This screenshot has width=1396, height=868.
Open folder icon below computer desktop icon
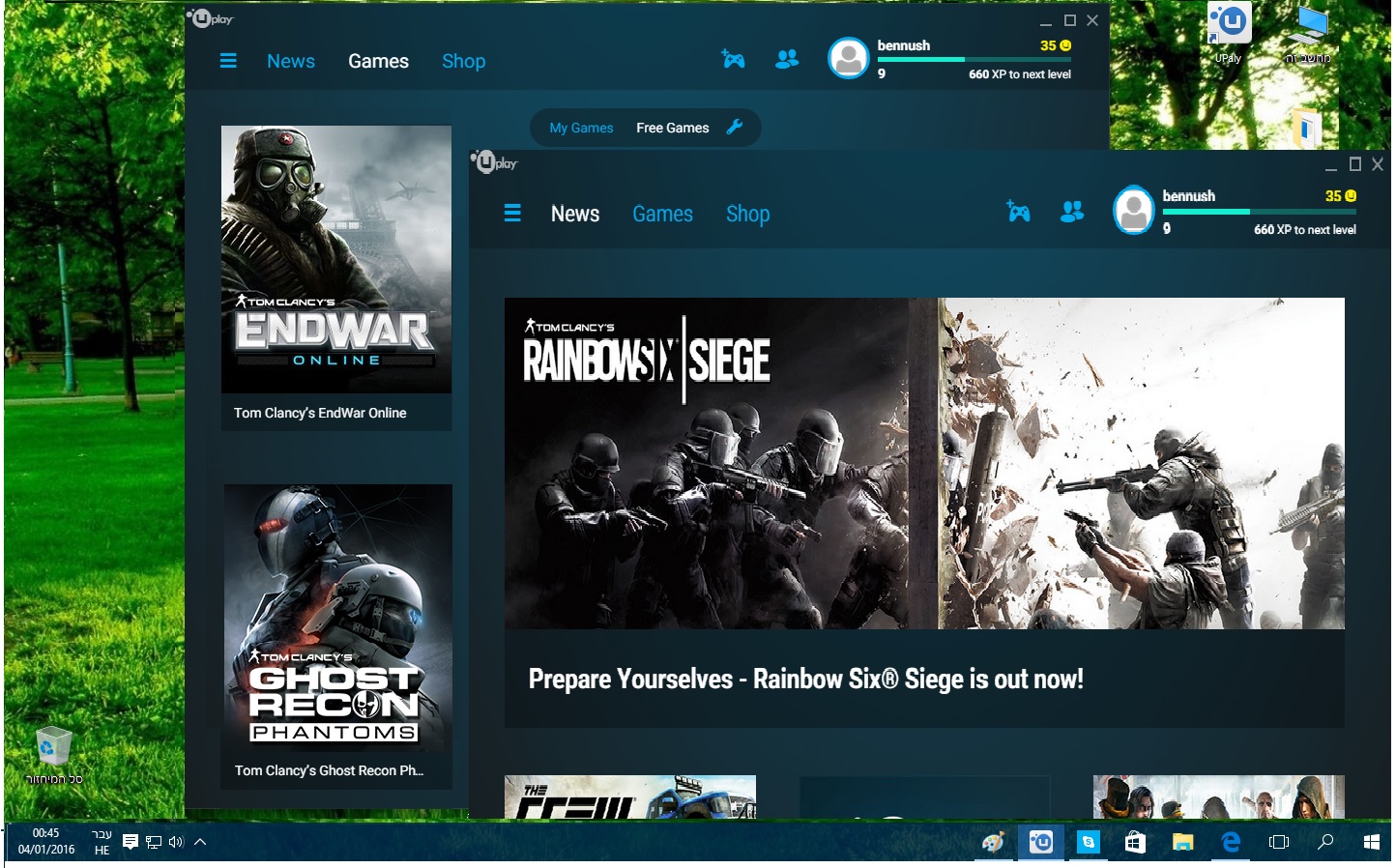(1307, 129)
